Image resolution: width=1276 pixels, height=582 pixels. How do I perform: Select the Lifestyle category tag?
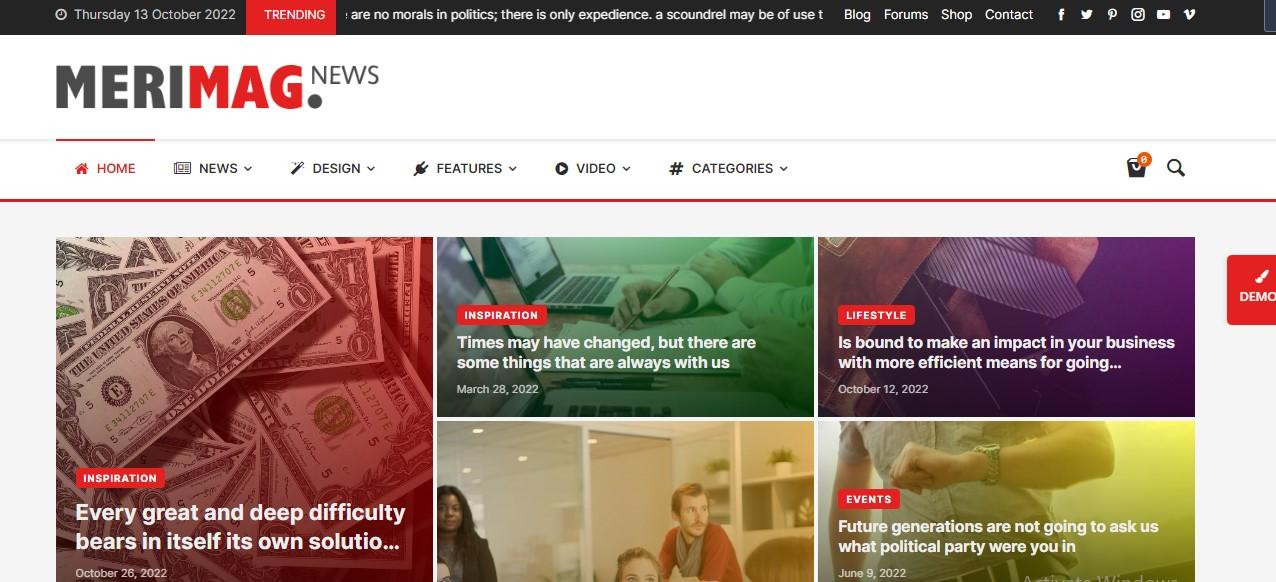(x=876, y=315)
